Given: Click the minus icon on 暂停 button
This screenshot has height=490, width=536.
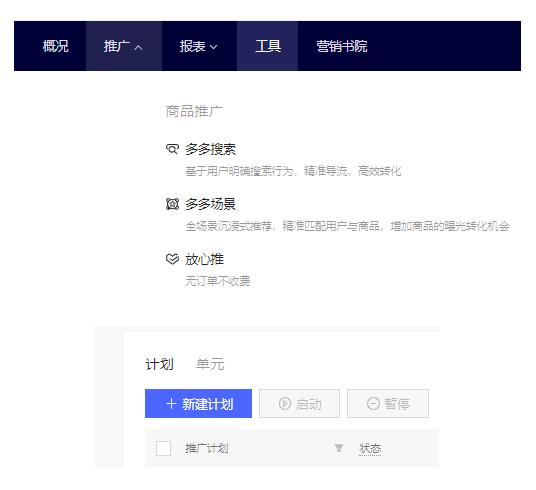Looking at the screenshot, I should (373, 403).
